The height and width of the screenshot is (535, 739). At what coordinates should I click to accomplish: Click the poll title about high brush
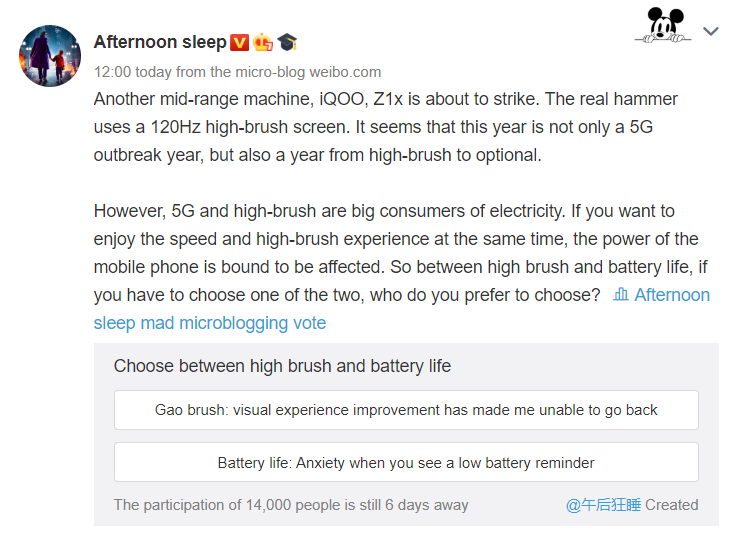282,366
